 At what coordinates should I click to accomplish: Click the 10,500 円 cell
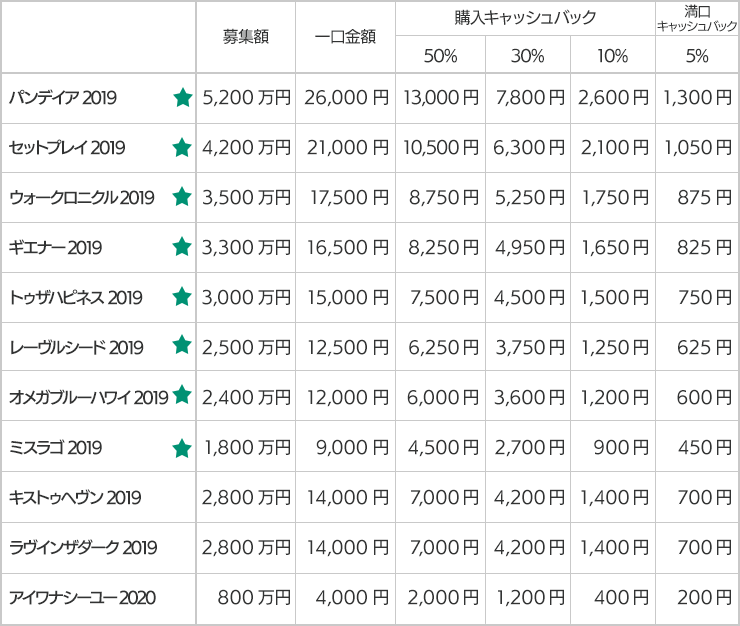441,148
